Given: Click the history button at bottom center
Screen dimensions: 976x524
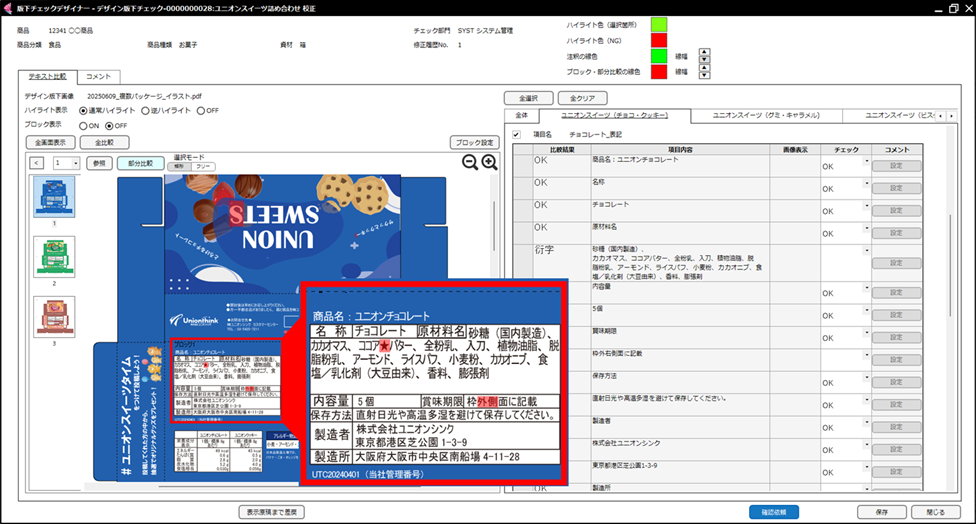Looking at the screenshot, I should (x=271, y=512).
